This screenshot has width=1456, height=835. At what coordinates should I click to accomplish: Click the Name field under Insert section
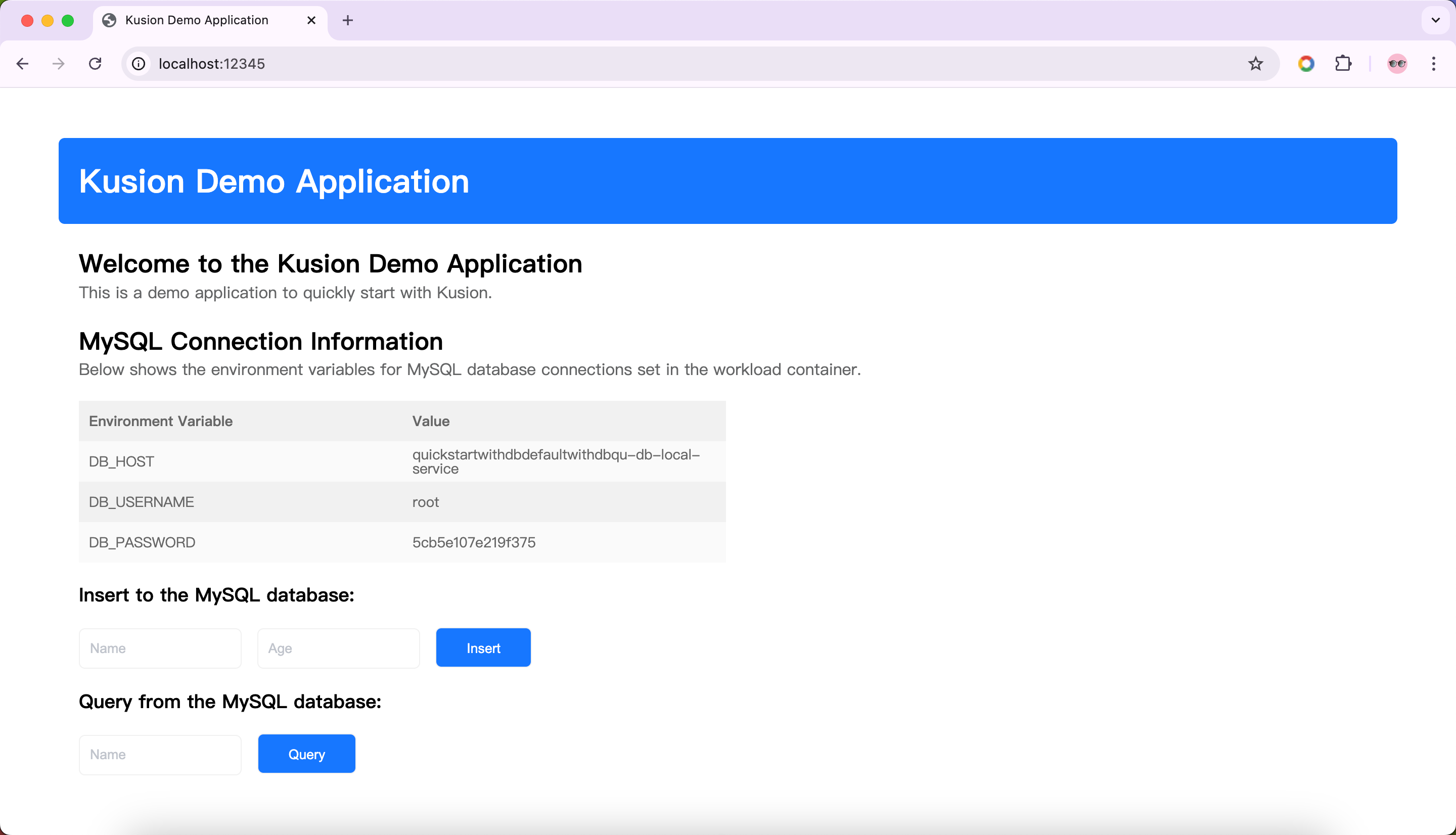[x=159, y=647]
